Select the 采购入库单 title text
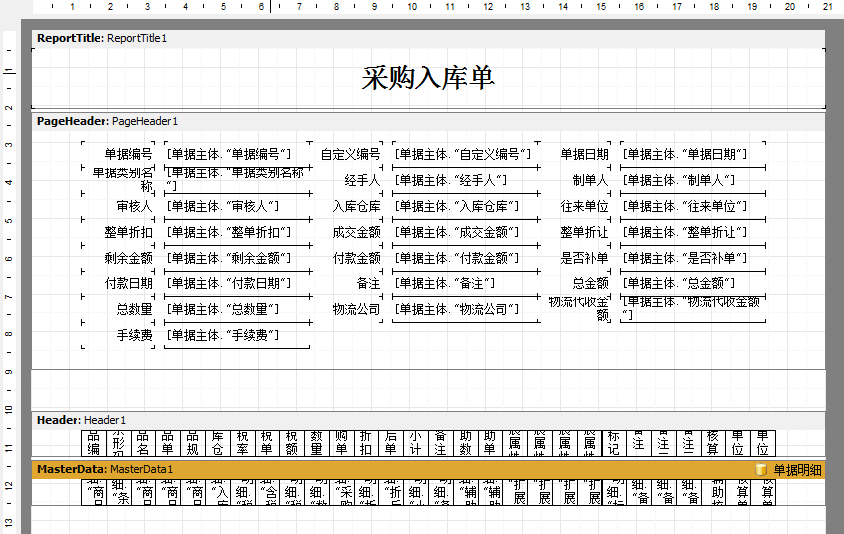 (428, 78)
